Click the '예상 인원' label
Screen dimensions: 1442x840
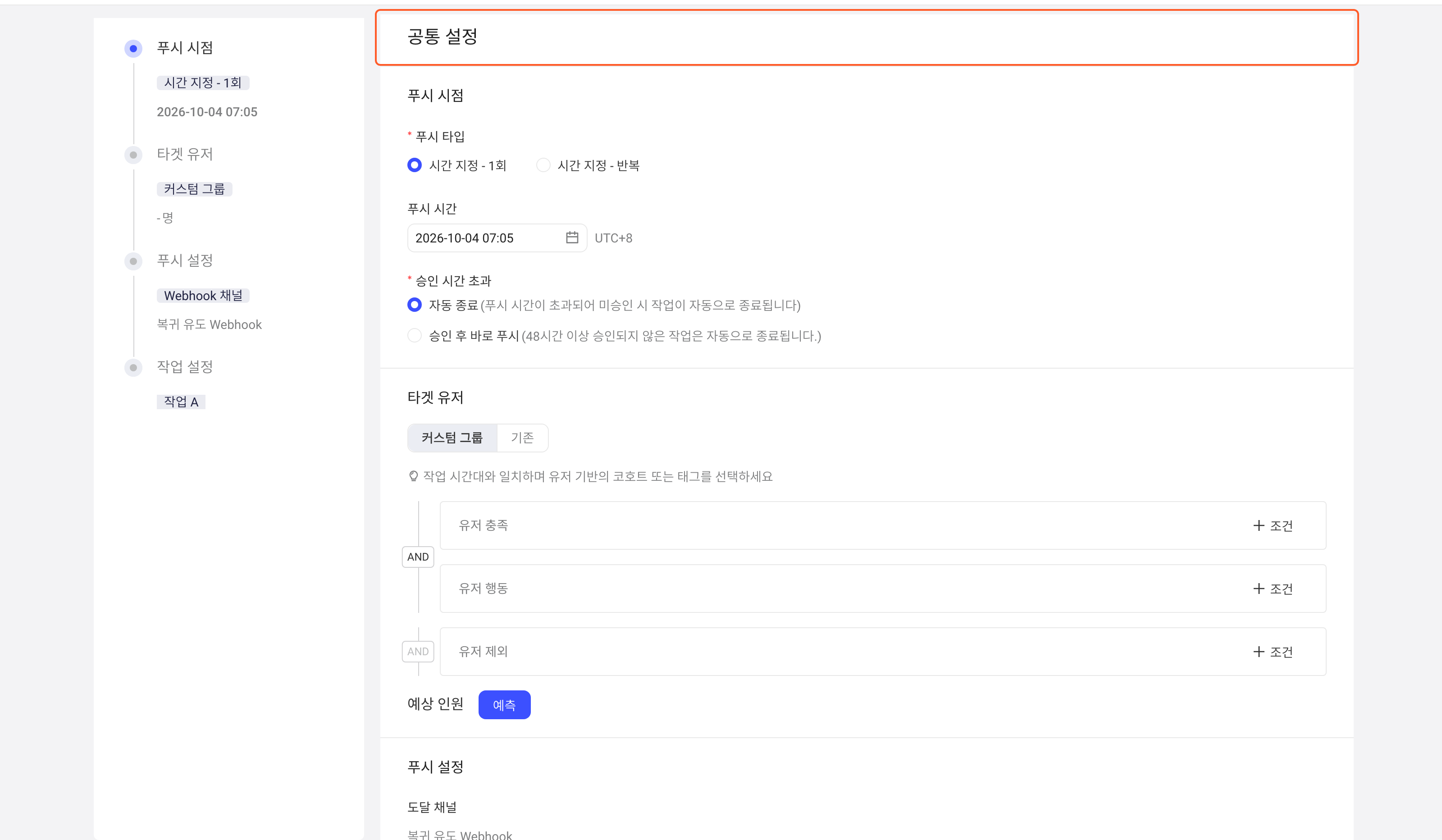(x=435, y=704)
